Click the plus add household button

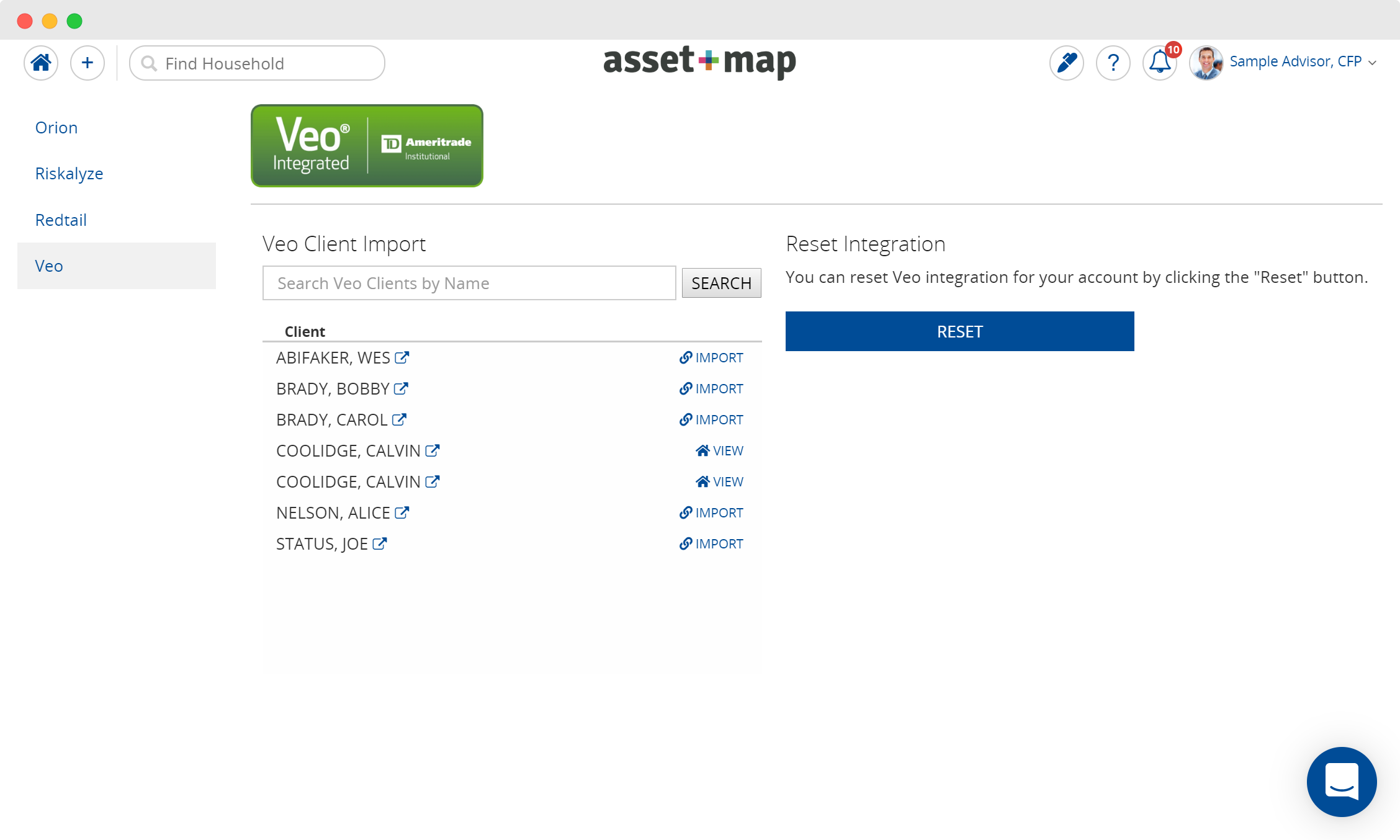coord(87,63)
